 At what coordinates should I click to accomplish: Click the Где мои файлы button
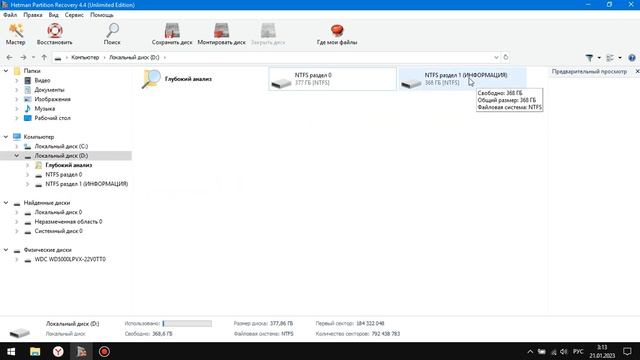point(337,34)
